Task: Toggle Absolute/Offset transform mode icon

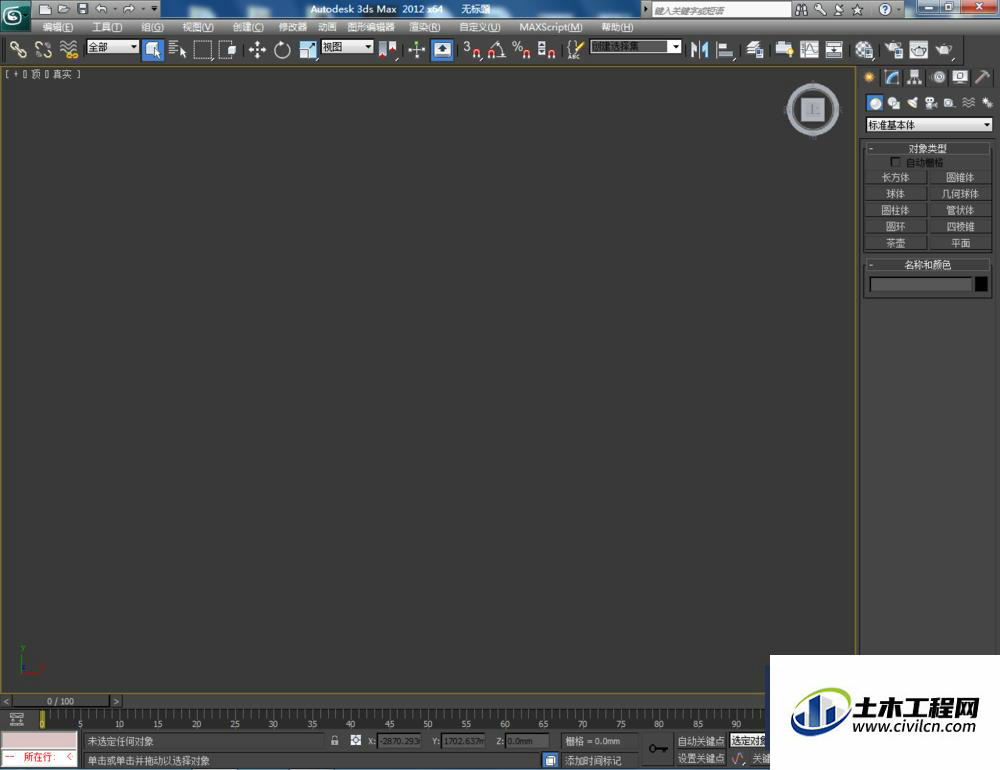Action: click(356, 741)
